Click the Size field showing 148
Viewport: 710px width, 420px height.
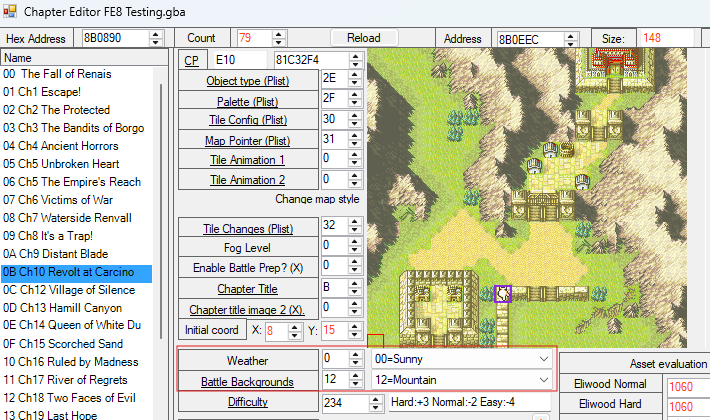[666, 38]
